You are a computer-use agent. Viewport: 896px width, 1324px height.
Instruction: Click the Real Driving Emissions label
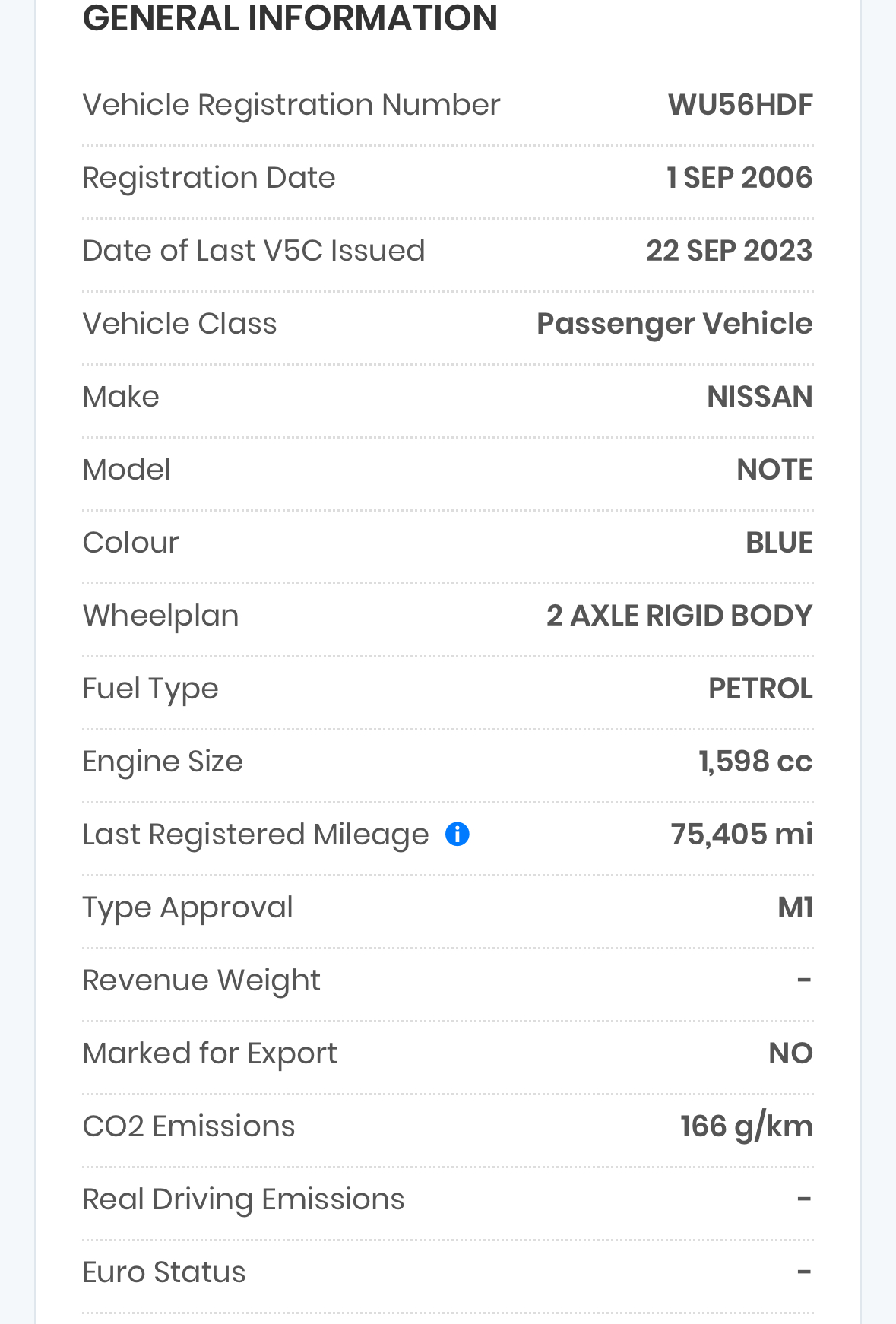(243, 1199)
